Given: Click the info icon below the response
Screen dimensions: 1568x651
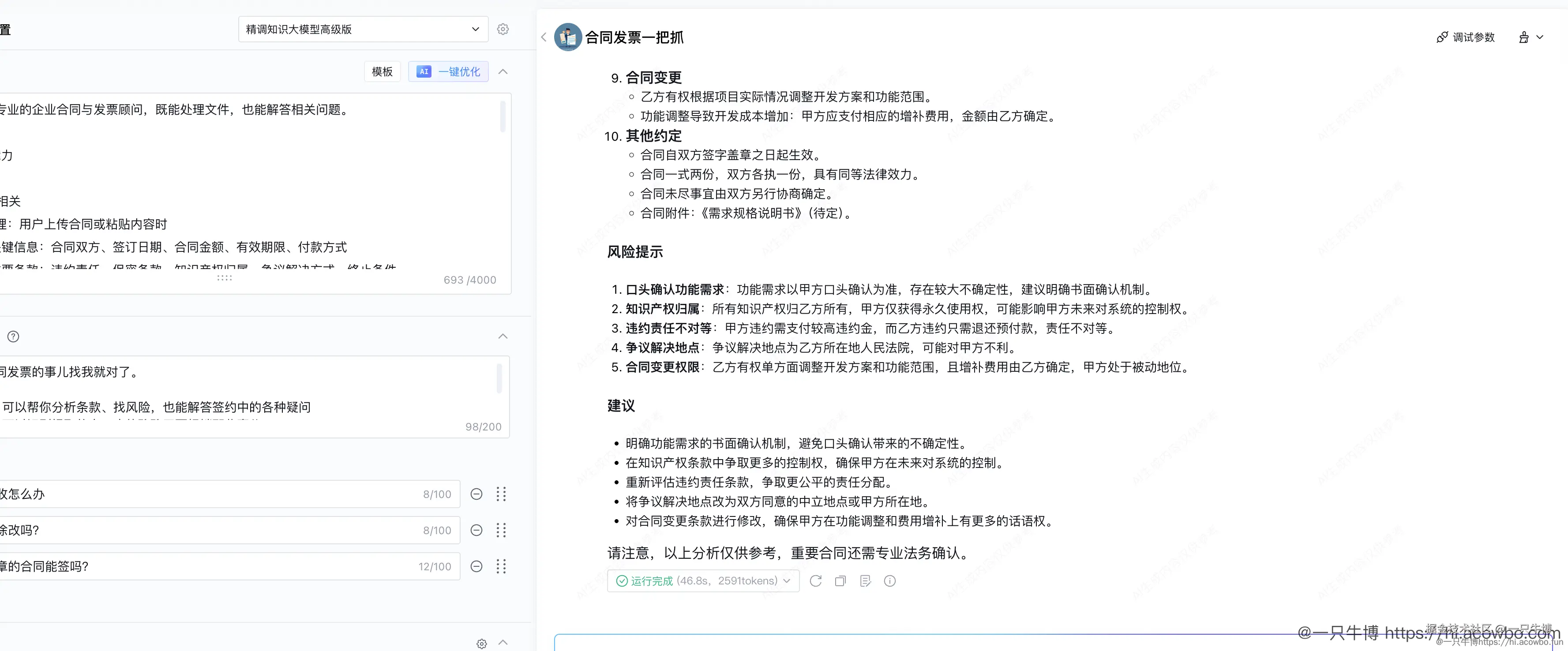Looking at the screenshot, I should click(890, 581).
